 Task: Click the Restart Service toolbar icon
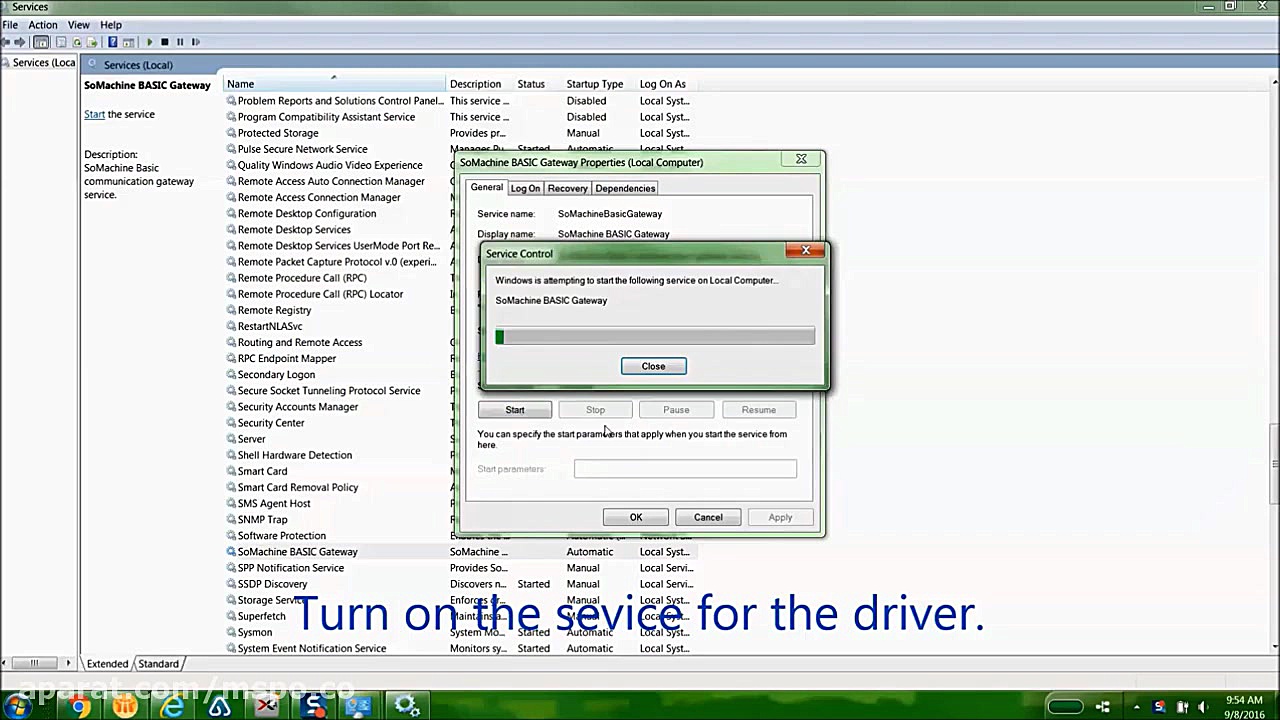click(195, 42)
